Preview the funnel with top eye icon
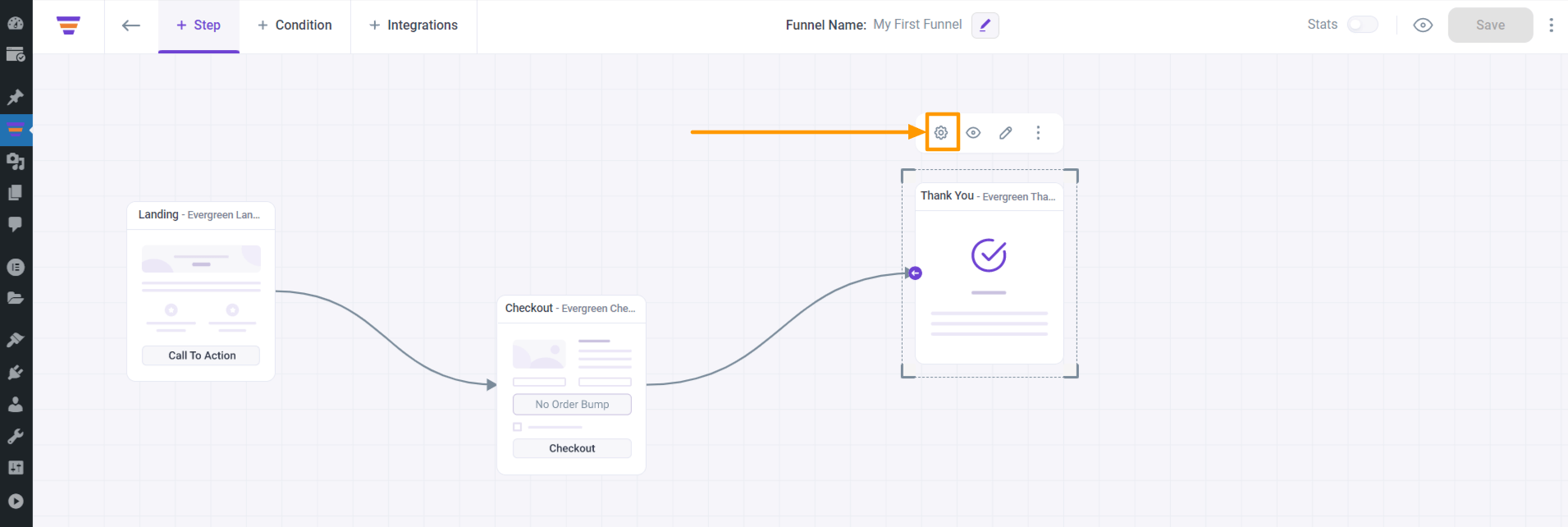 point(1423,25)
